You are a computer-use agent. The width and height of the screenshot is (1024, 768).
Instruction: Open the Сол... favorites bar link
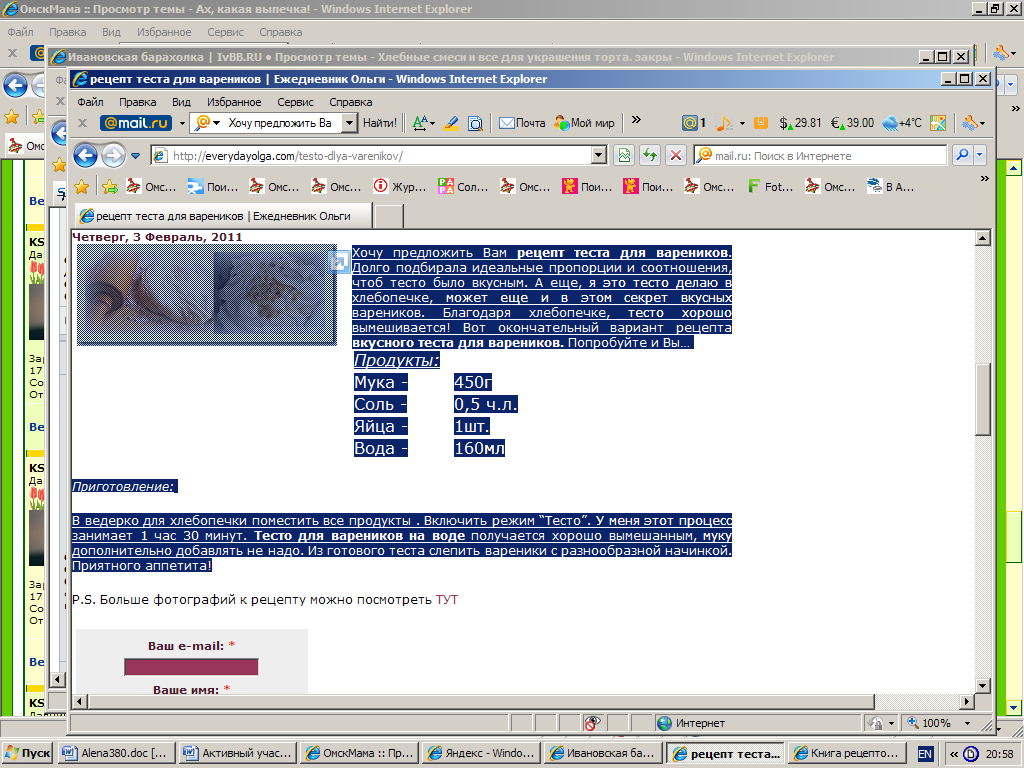(x=463, y=187)
